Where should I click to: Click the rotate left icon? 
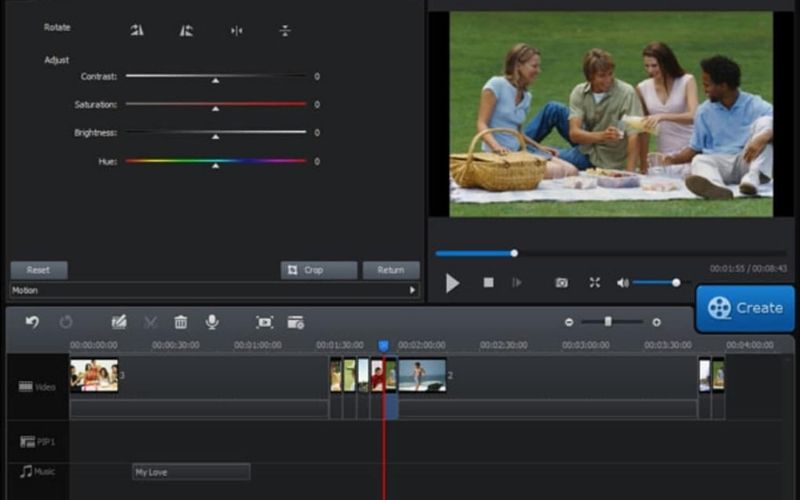click(x=137, y=30)
